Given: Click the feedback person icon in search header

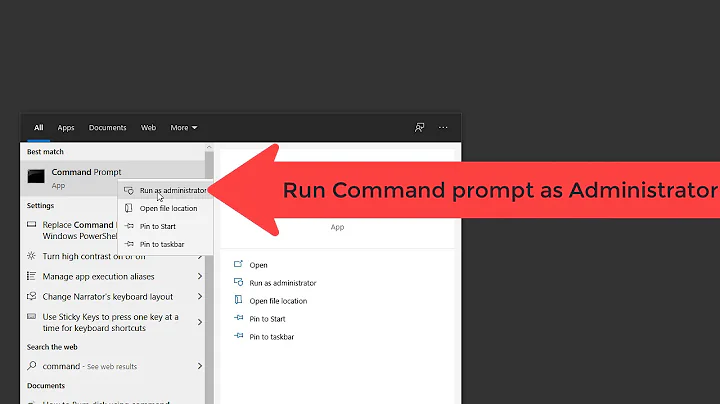Looking at the screenshot, I should coord(419,128).
